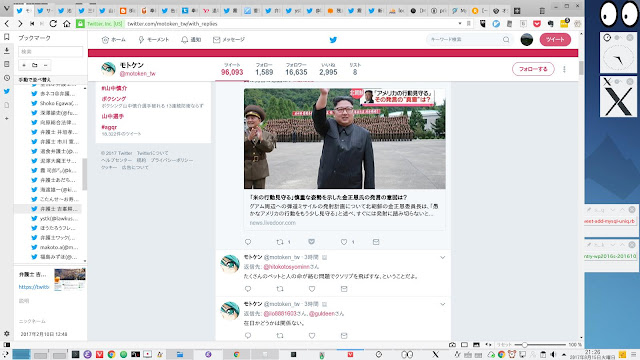Click the bookmark URL link in details
The image size is (640, 360).
[x=34, y=287]
